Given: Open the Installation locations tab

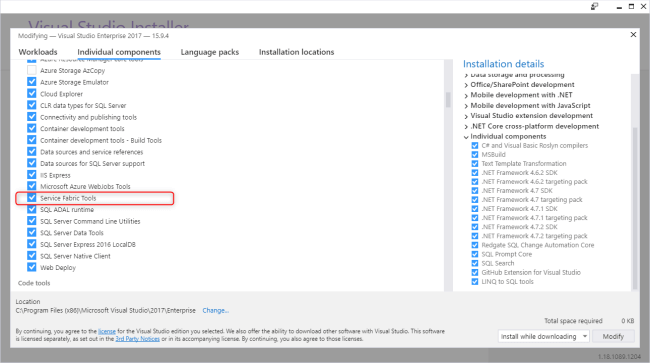Looking at the screenshot, I should click(296, 52).
